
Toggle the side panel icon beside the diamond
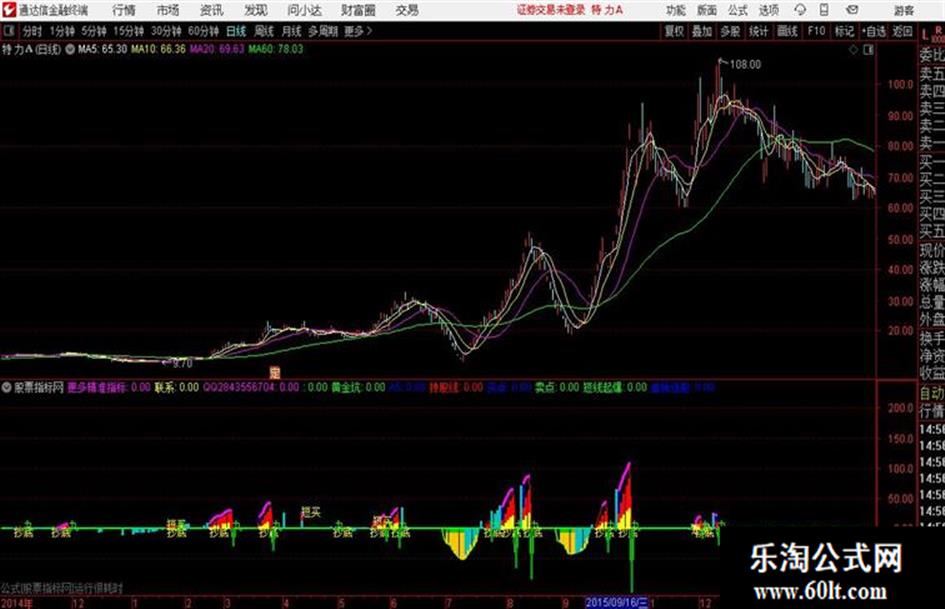(x=868, y=50)
